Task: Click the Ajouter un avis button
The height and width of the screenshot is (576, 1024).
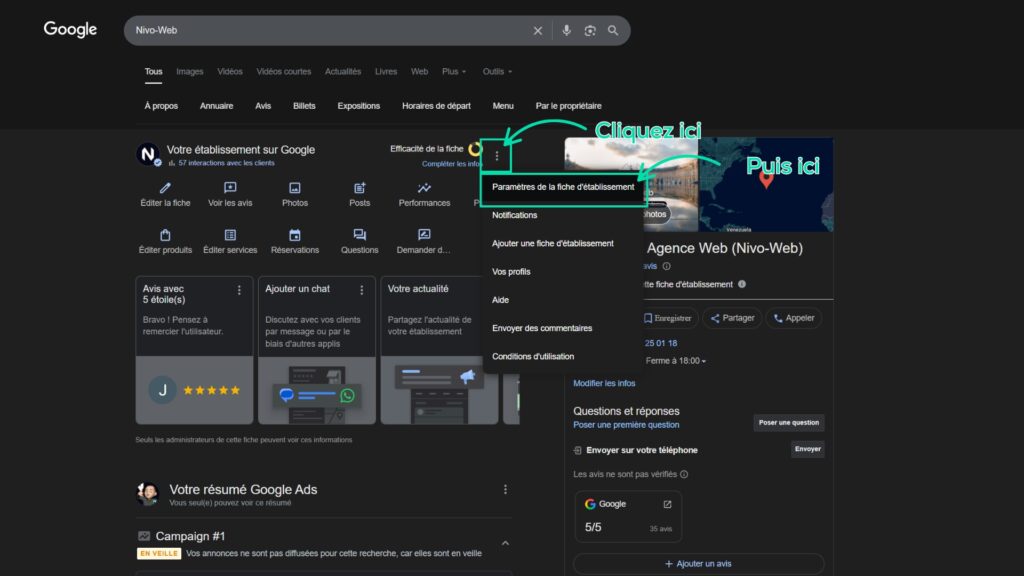Action: pos(698,564)
